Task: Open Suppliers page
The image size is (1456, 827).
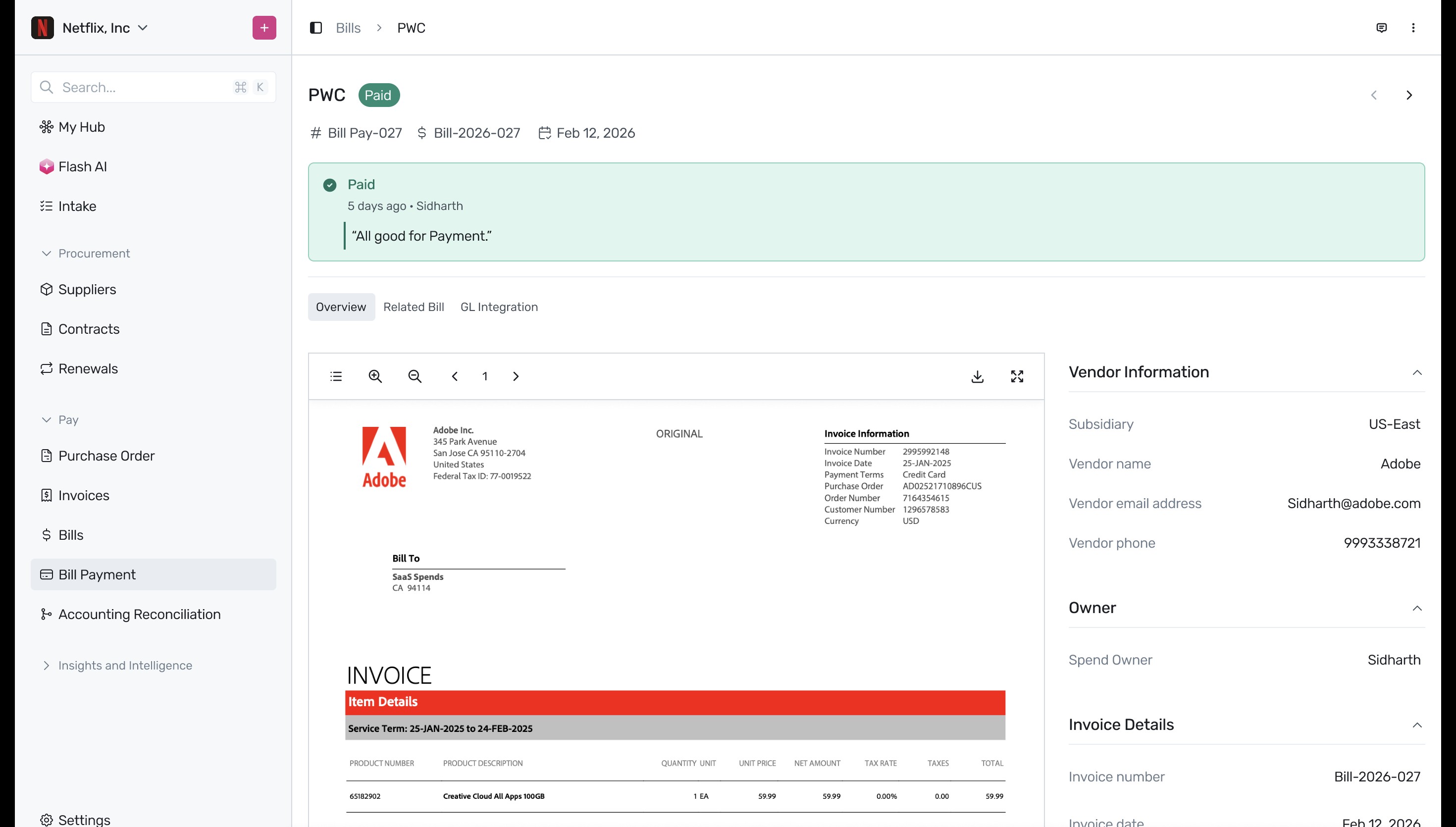Action: [x=154, y=289]
